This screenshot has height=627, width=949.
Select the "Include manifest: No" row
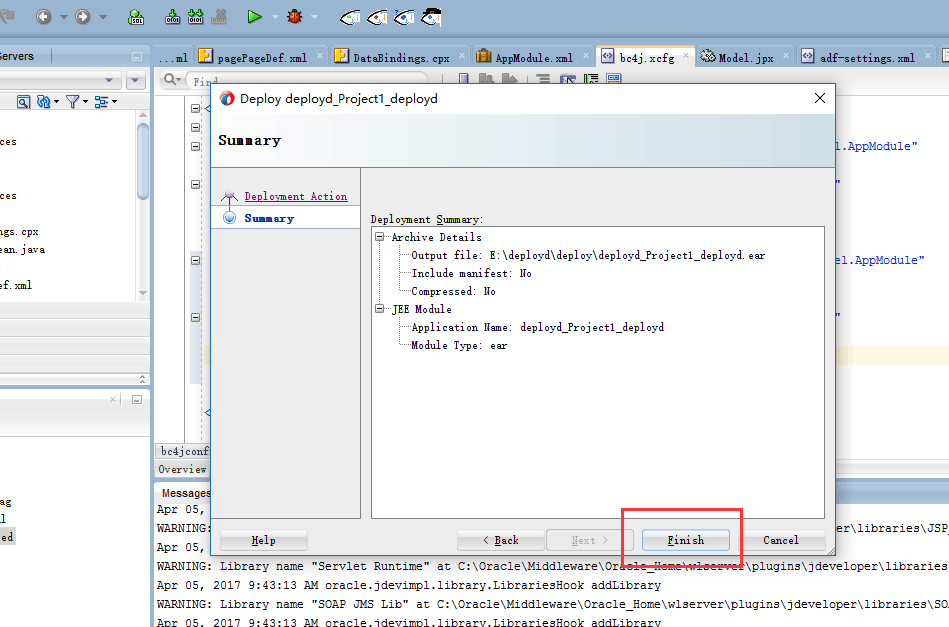(x=471, y=273)
